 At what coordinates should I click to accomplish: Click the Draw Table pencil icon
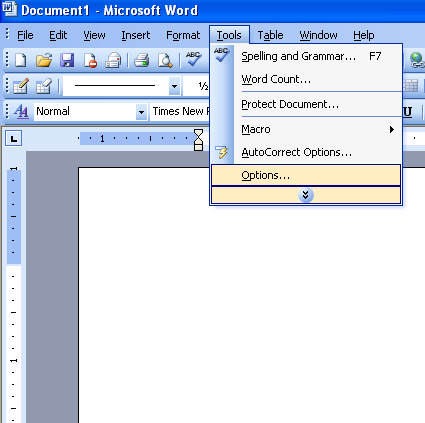click(21, 86)
